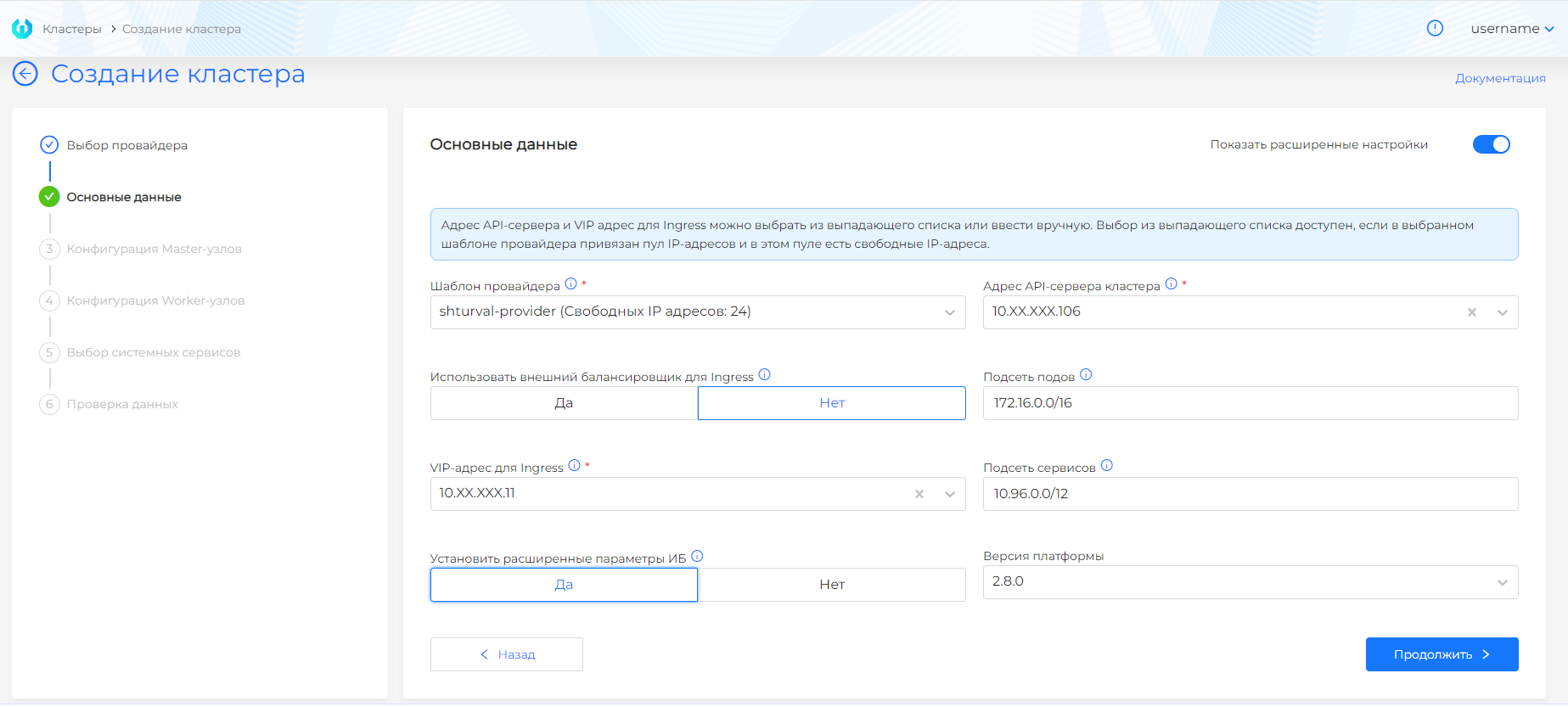Click info icon beside VIP-адрес для Ingress

(x=574, y=466)
